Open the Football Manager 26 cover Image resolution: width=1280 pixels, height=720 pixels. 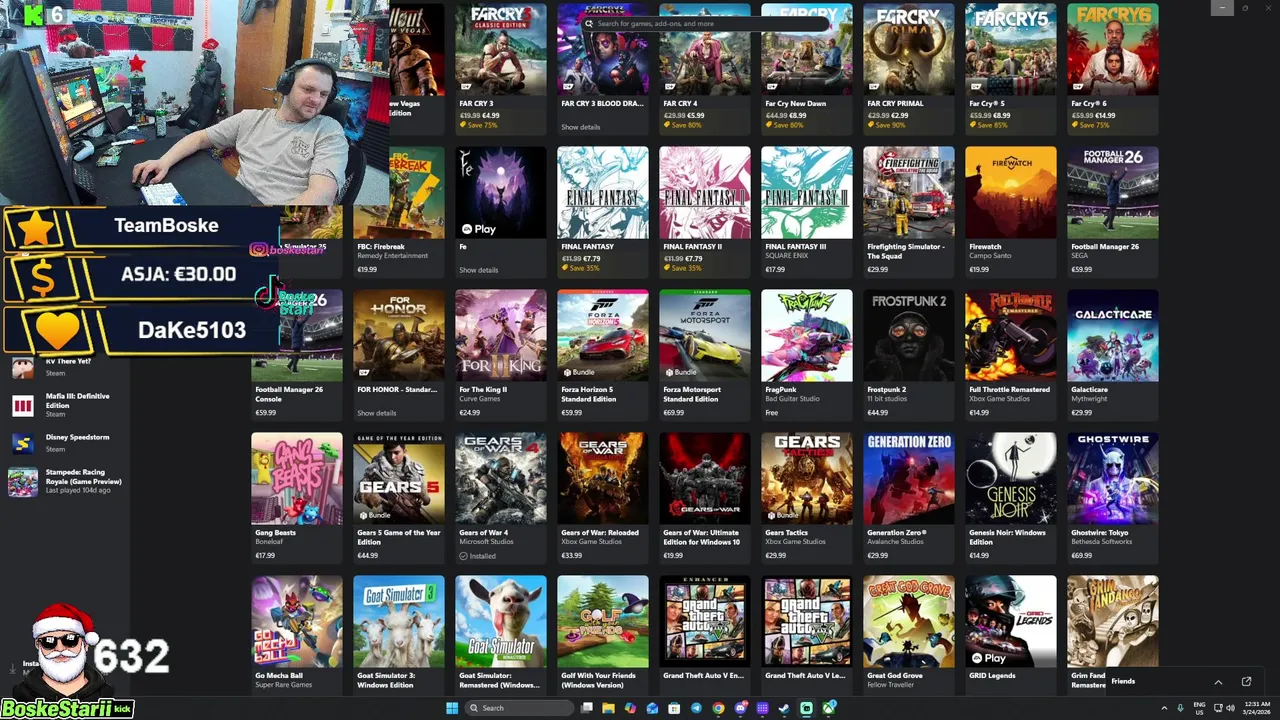click(x=1113, y=192)
